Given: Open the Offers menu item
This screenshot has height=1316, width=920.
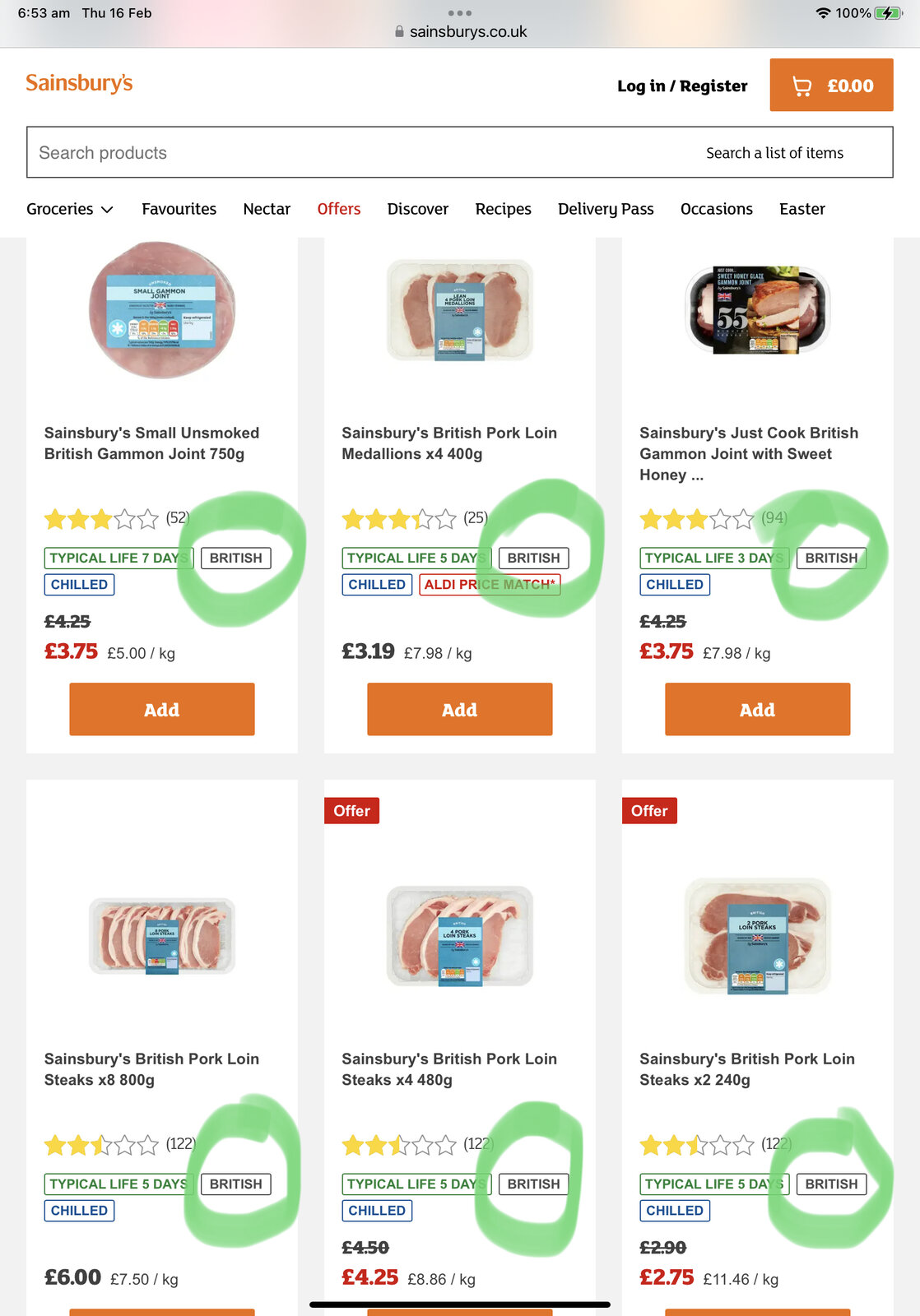Looking at the screenshot, I should point(339,209).
